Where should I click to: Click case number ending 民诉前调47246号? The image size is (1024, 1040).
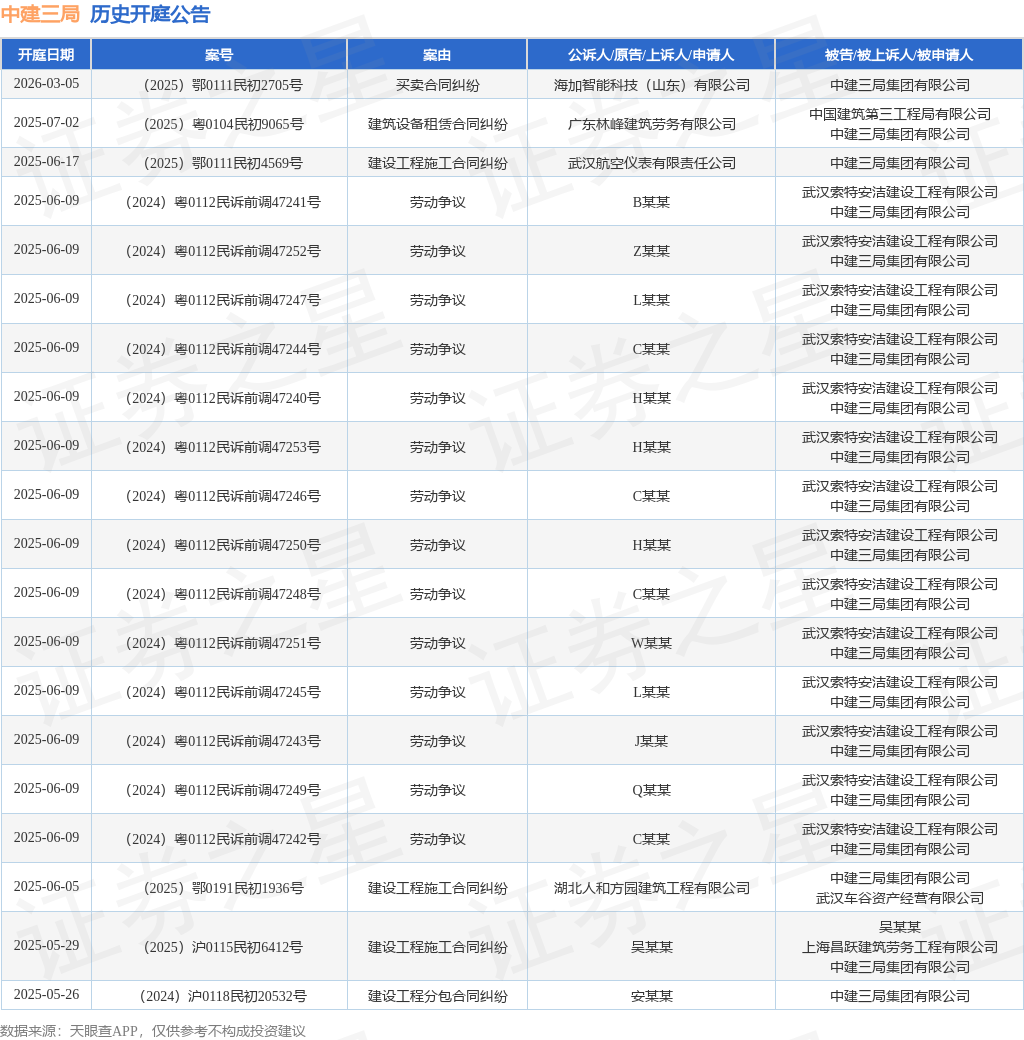(223, 497)
